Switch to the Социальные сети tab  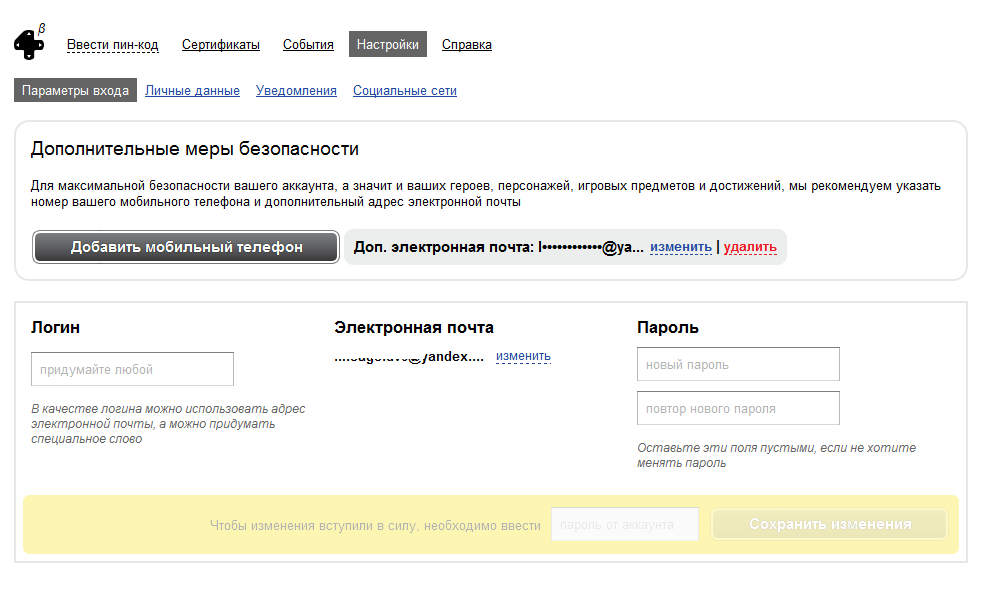(x=404, y=91)
